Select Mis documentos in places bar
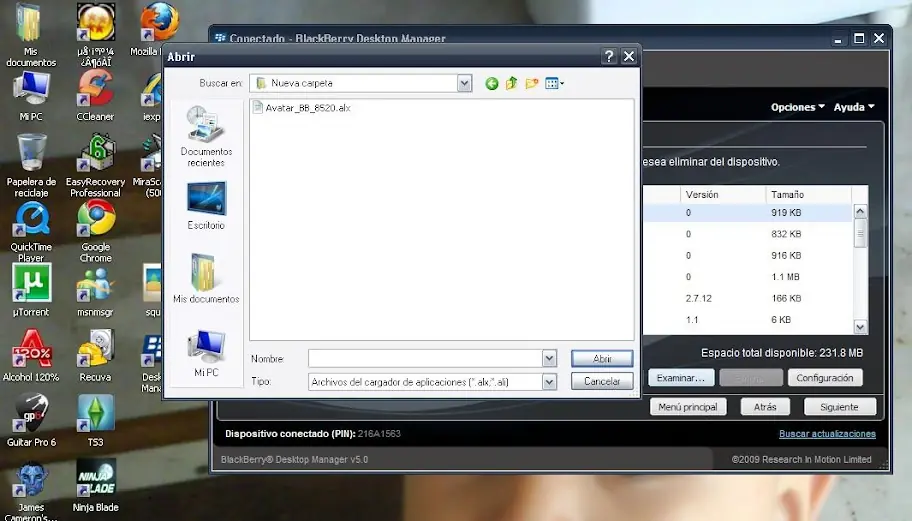This screenshot has height=521, width=912. (206, 279)
